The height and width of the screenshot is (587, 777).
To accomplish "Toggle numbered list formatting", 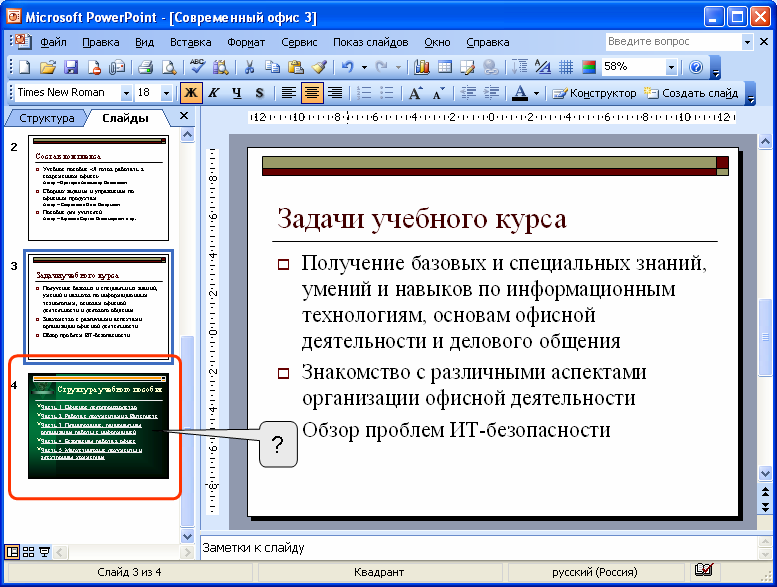I will (364, 93).
